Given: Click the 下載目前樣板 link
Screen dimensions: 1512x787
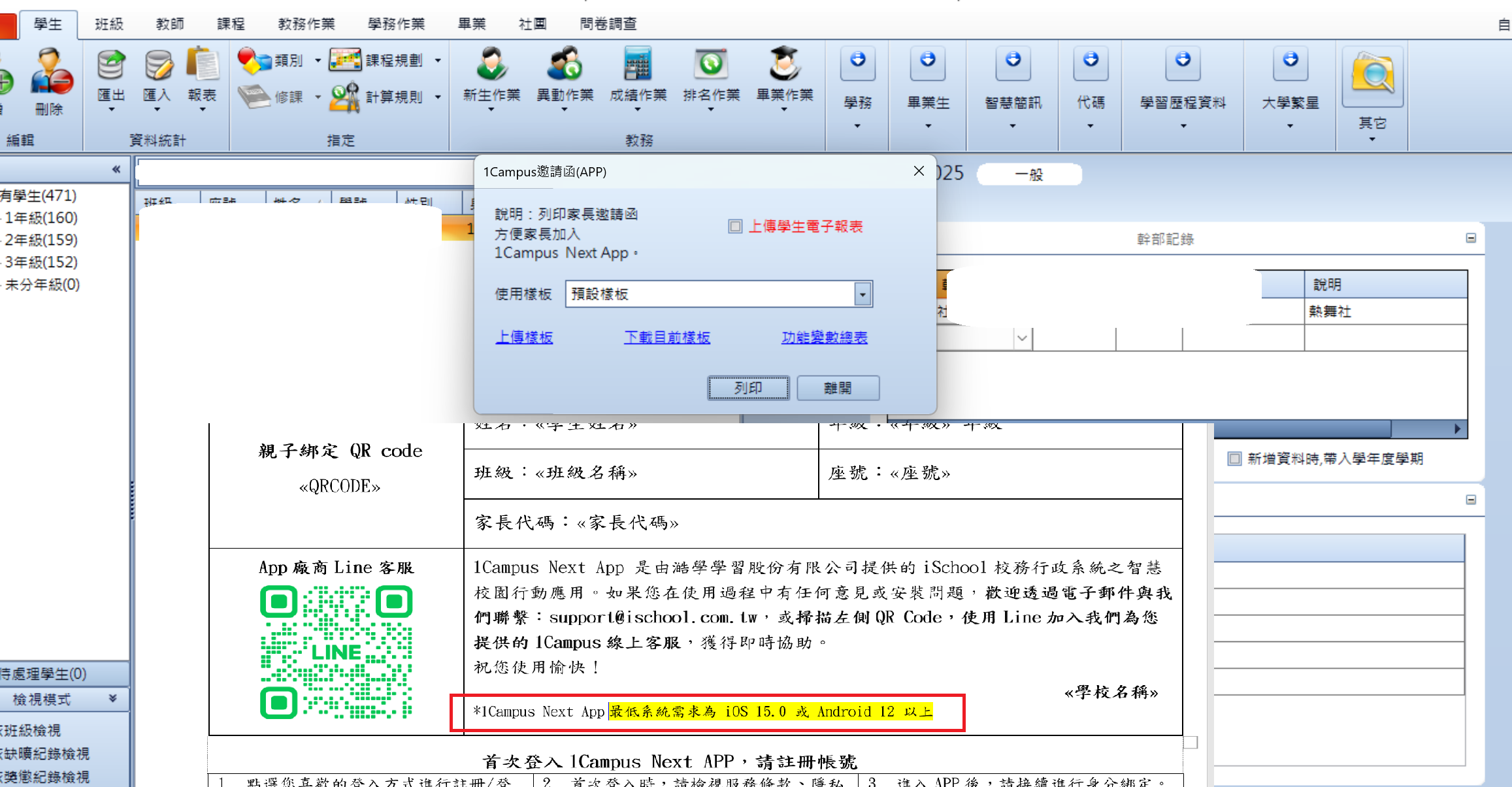Looking at the screenshot, I should point(667,337).
